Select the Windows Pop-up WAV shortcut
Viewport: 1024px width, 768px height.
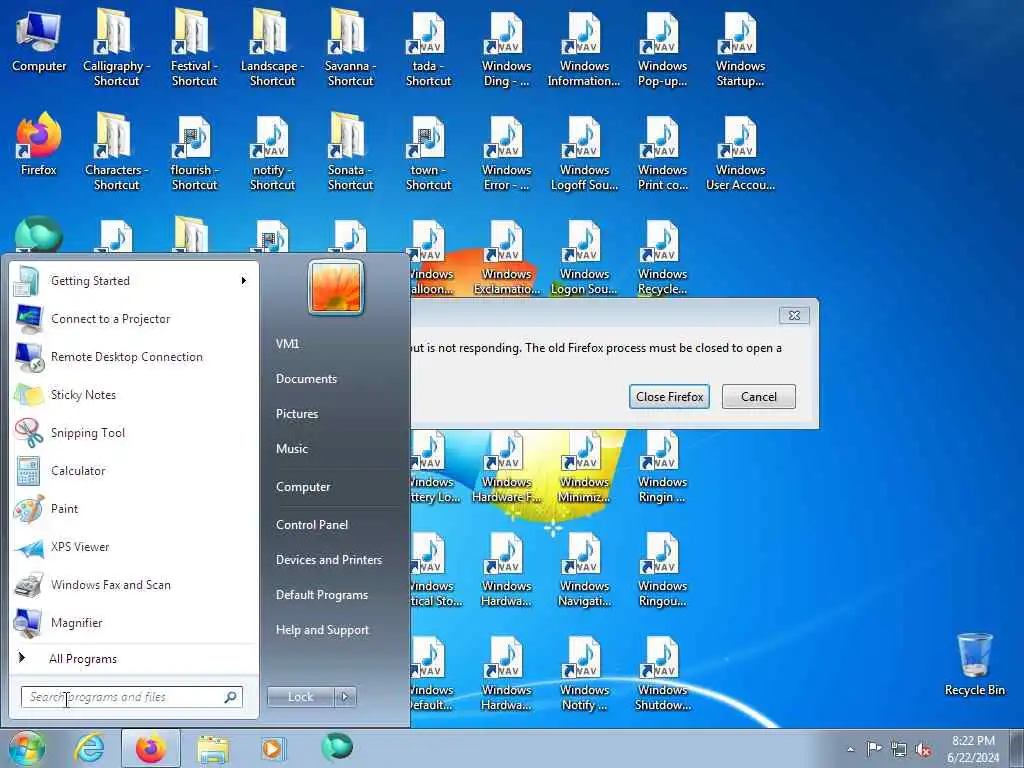coord(662,47)
